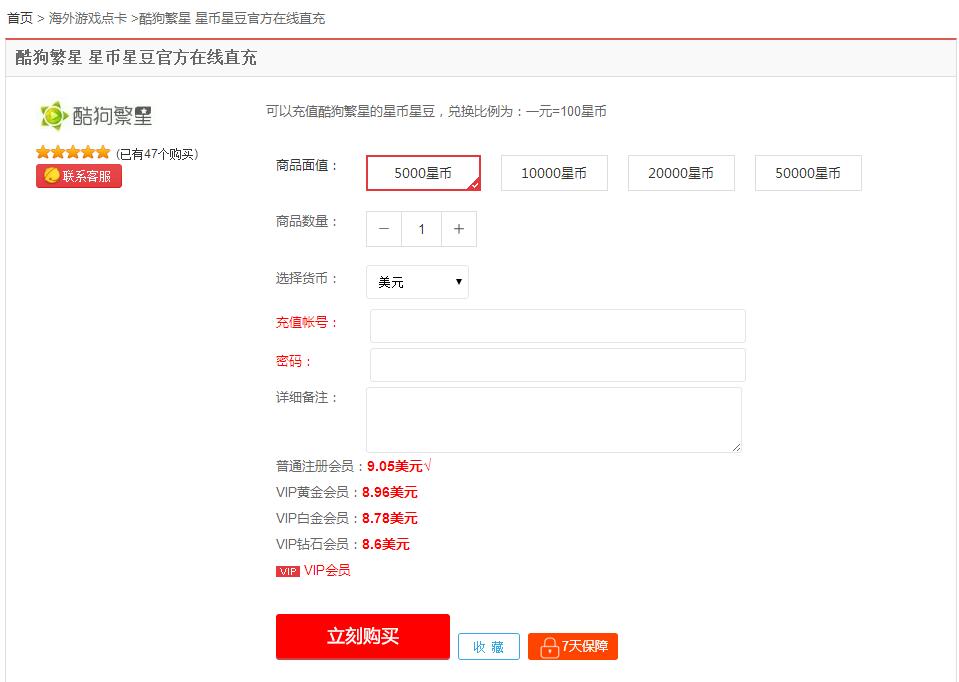This screenshot has height=682, width=959.
Task: Click 已有47个购买 purchase count text
Action: [157, 154]
